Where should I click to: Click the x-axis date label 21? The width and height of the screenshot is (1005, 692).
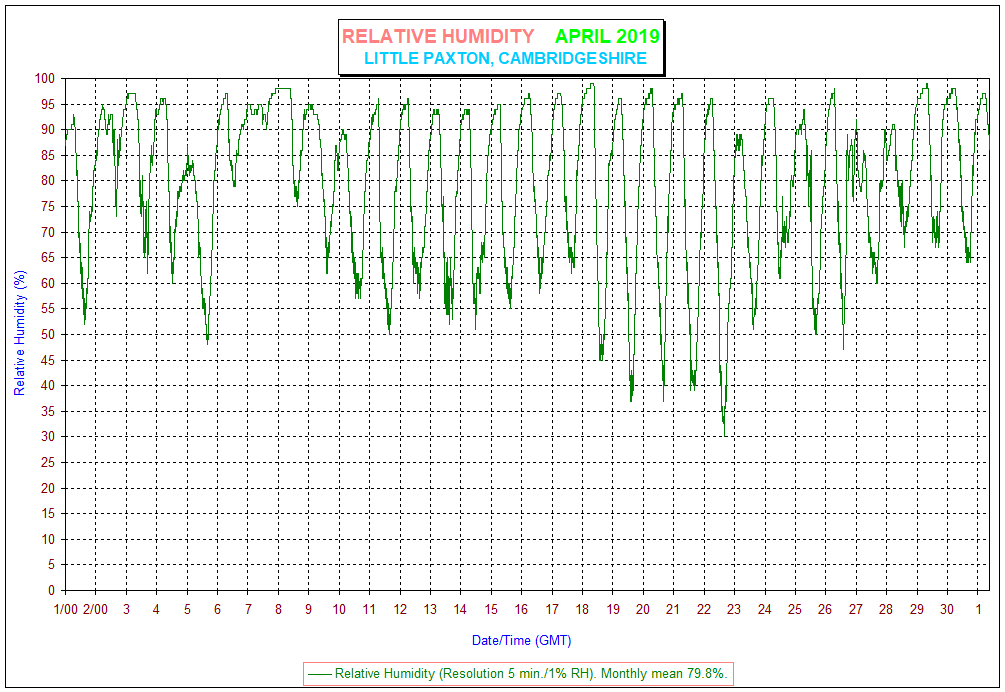[673, 609]
